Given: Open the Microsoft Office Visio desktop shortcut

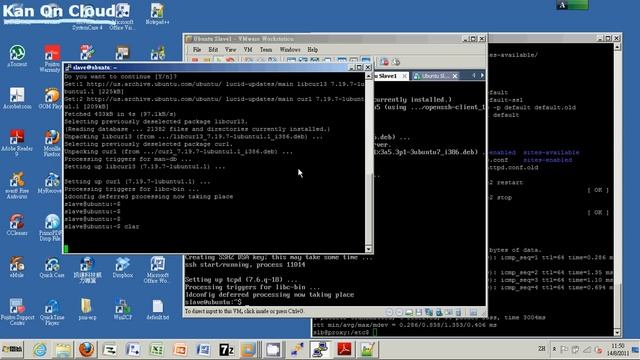Looking at the screenshot, I should 122,16.
